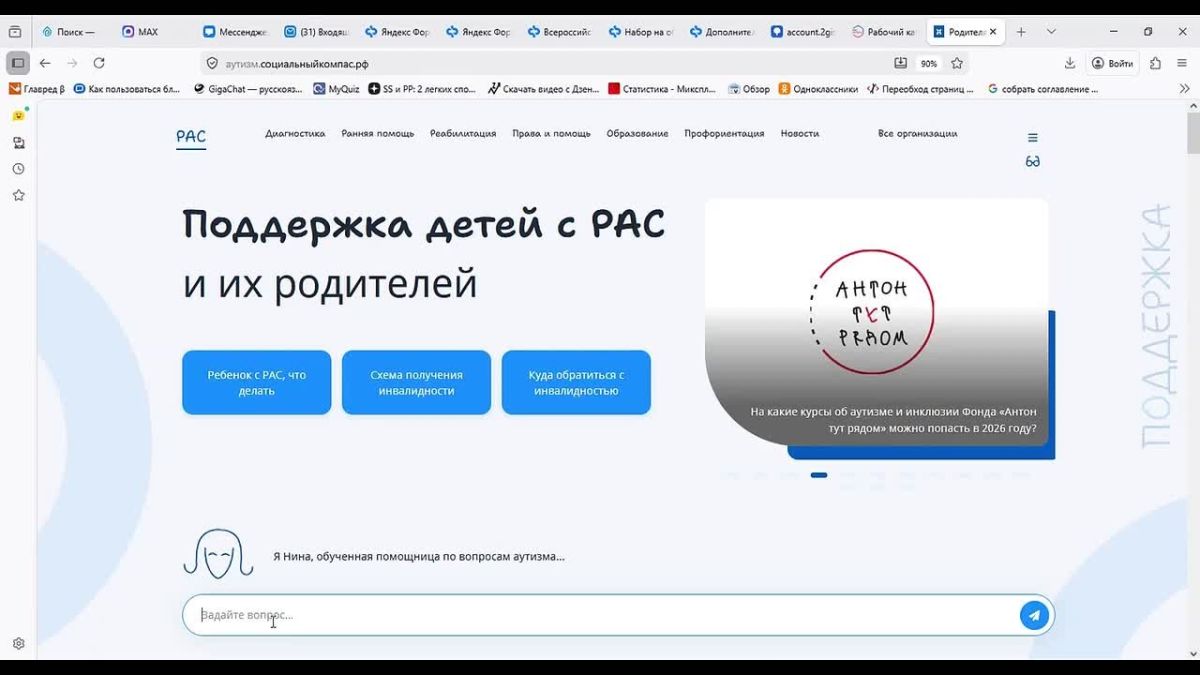Open the site hamburger menu
Screen dimensions: 1200x675
click(1033, 138)
